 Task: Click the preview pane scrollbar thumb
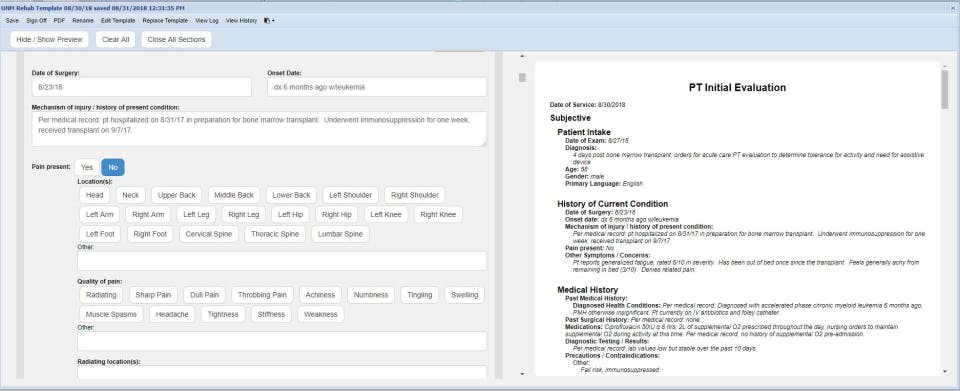tap(945, 89)
